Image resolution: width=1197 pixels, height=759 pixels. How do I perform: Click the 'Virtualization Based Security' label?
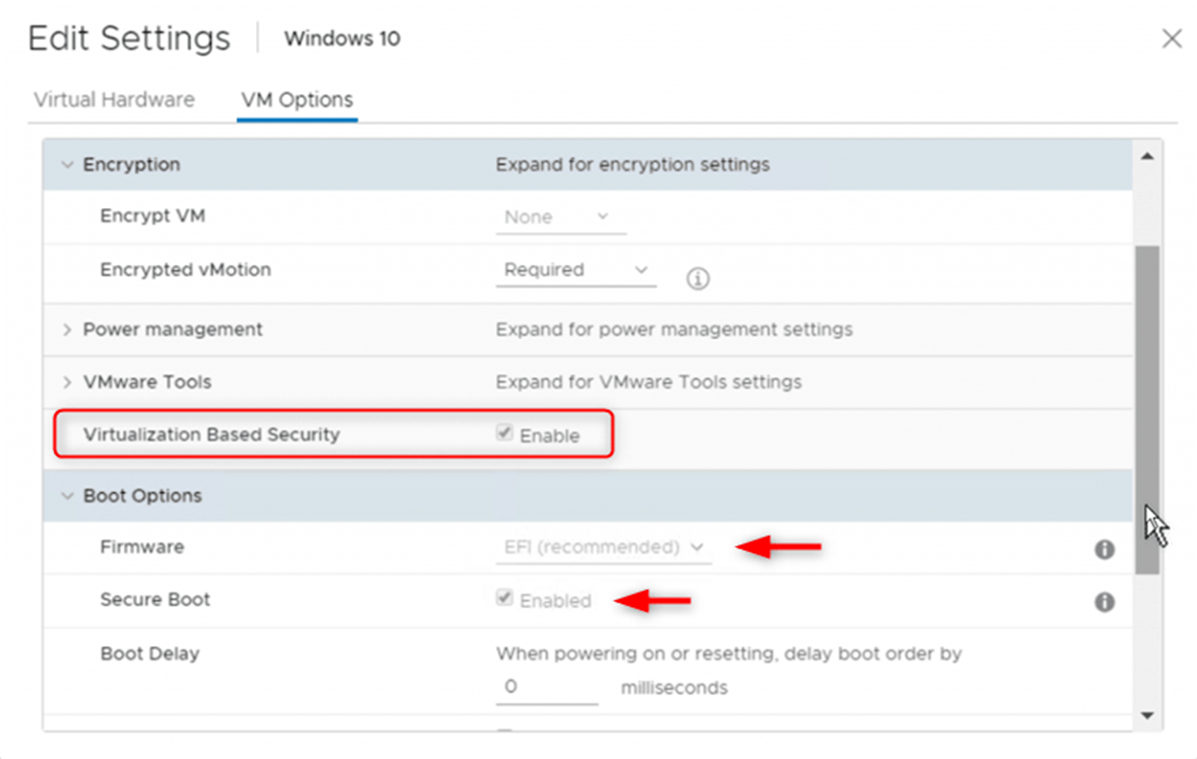click(x=211, y=434)
